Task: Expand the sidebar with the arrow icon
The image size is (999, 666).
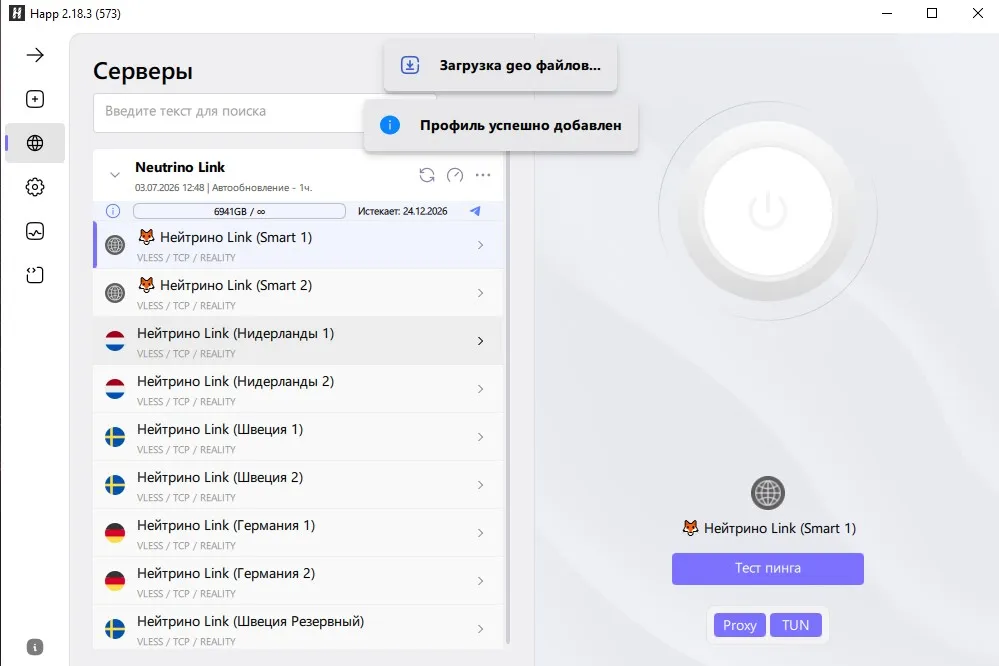Action: click(x=35, y=55)
